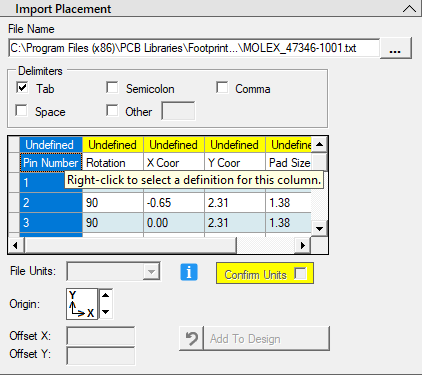
Task: Browse for file with the ellipsis button
Action: [395, 49]
